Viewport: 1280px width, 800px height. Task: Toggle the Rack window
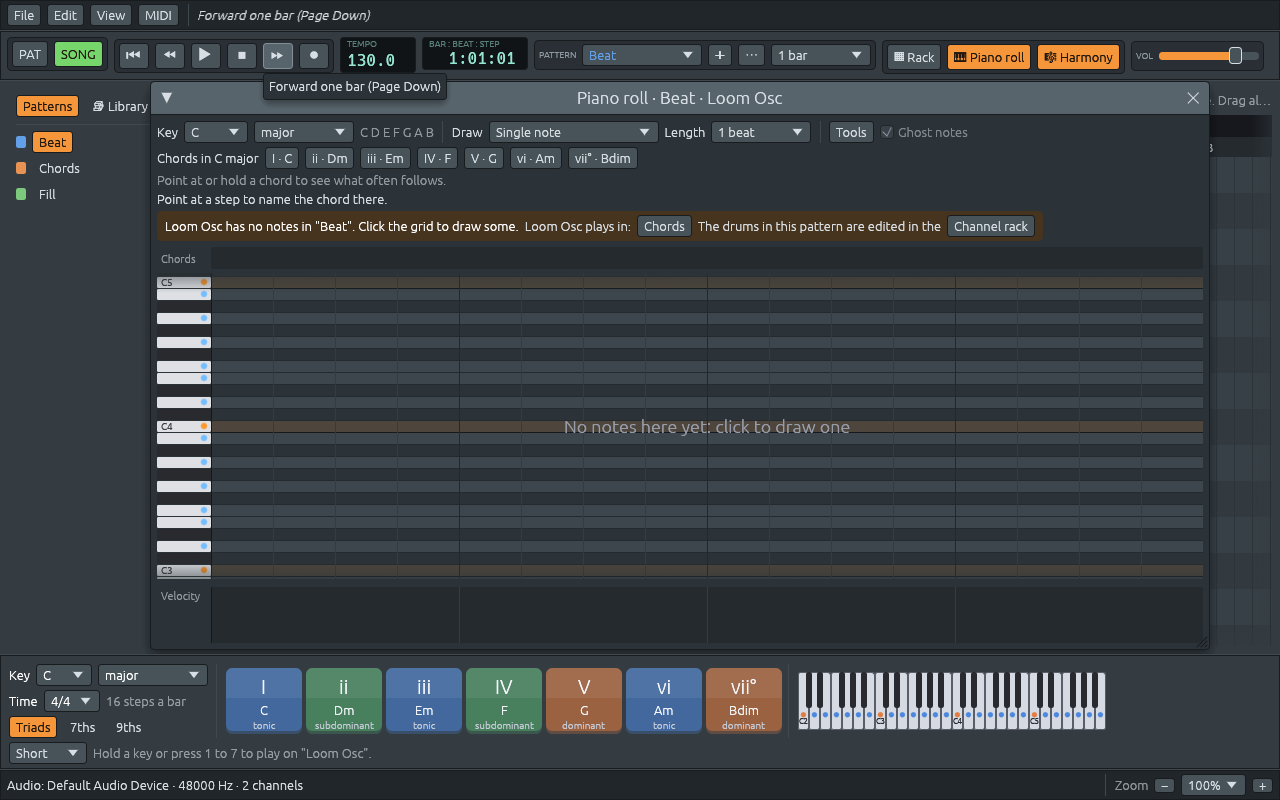tap(913, 57)
